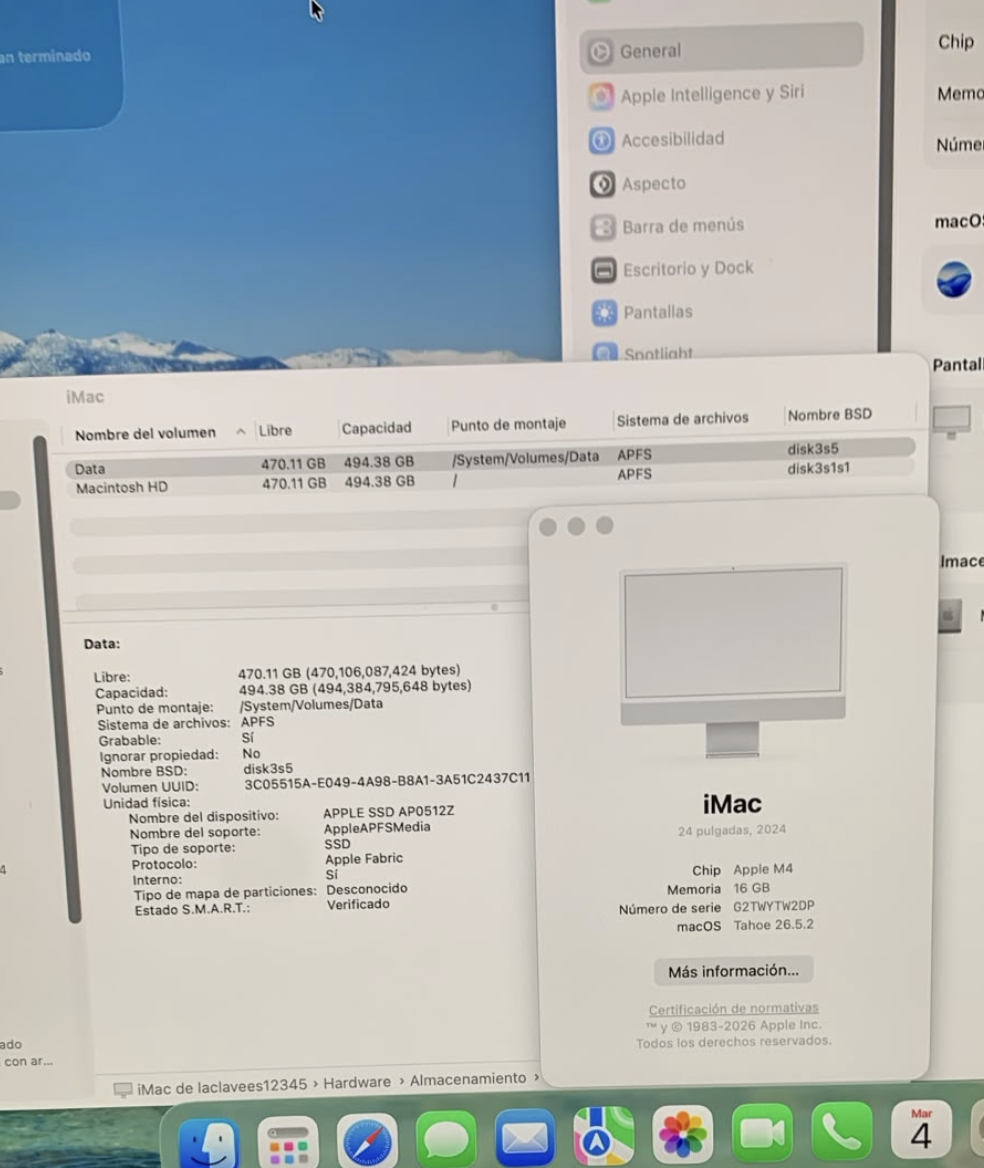Click /System/Volumes/Data mount point cell

tap(525, 457)
